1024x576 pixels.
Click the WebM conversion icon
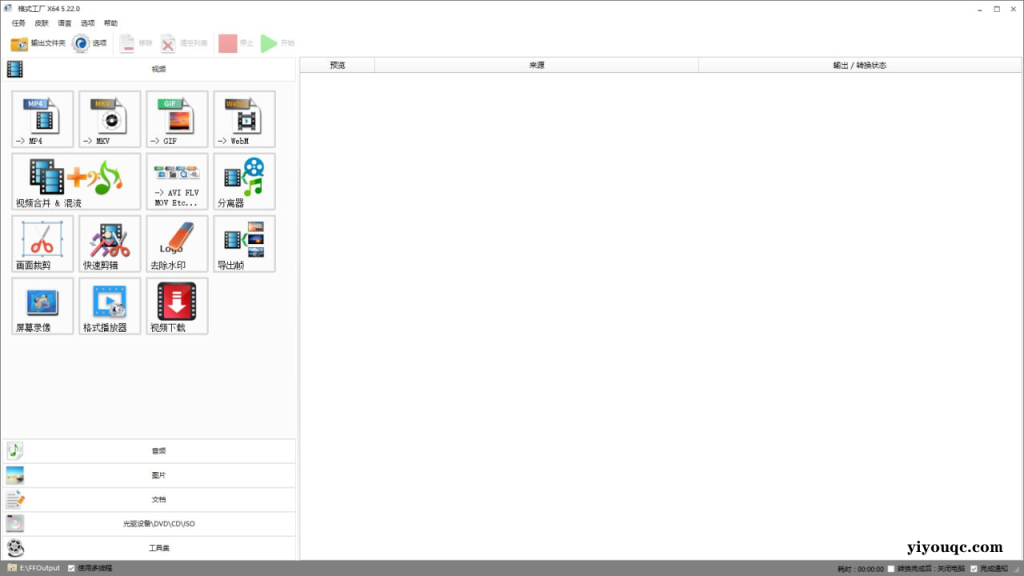click(x=244, y=119)
